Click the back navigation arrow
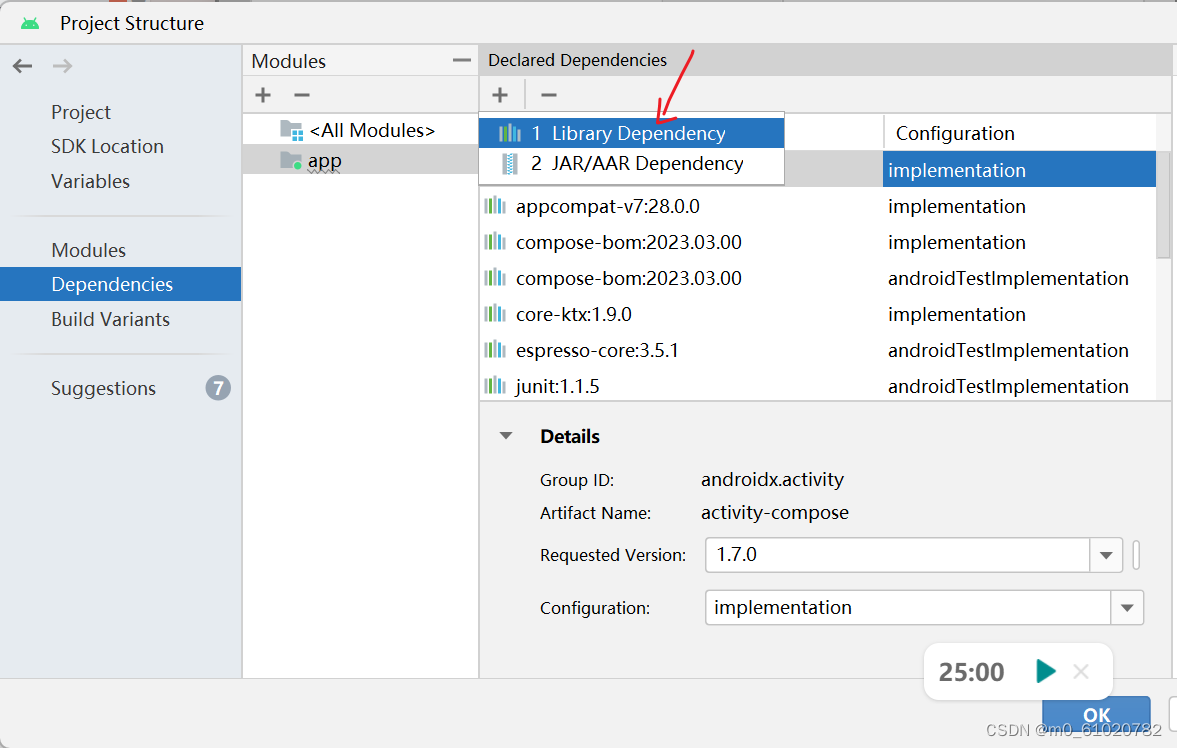Viewport: 1177px width, 748px height. click(x=22, y=65)
